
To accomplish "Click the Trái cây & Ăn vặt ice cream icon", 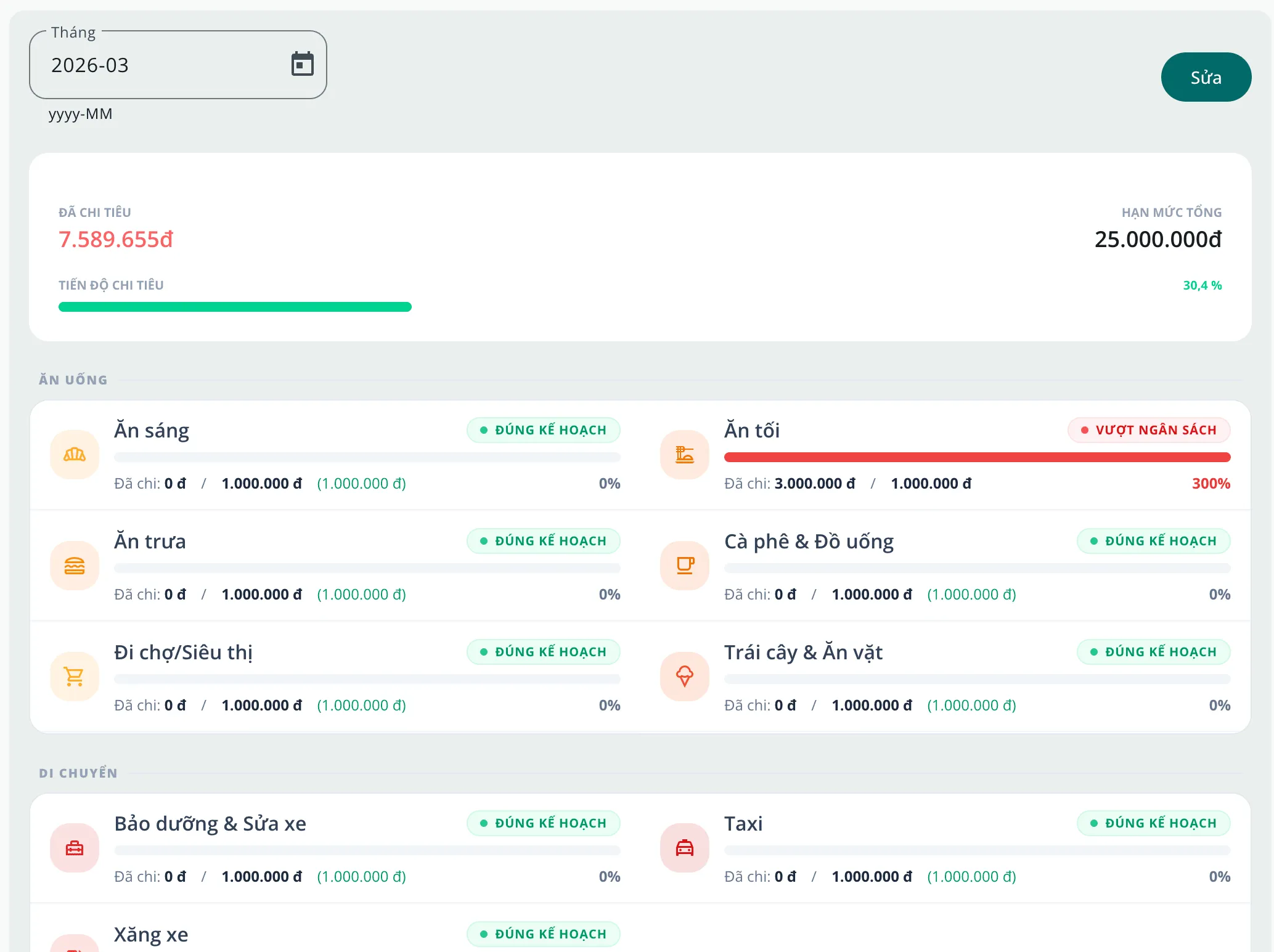I will (x=684, y=677).
